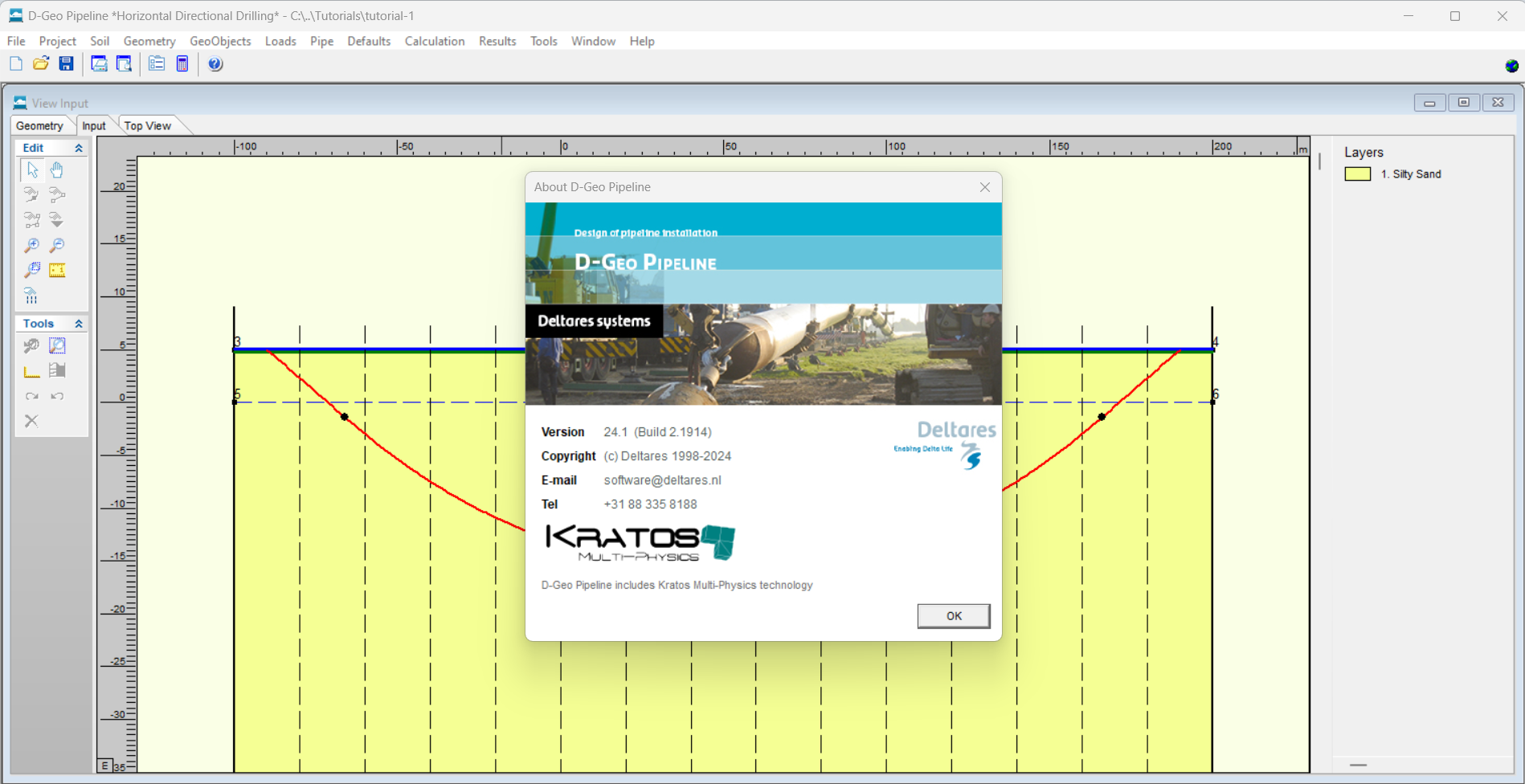The image size is (1525, 784).
Task: Click the Add point to boundary tool
Action: click(x=31, y=194)
